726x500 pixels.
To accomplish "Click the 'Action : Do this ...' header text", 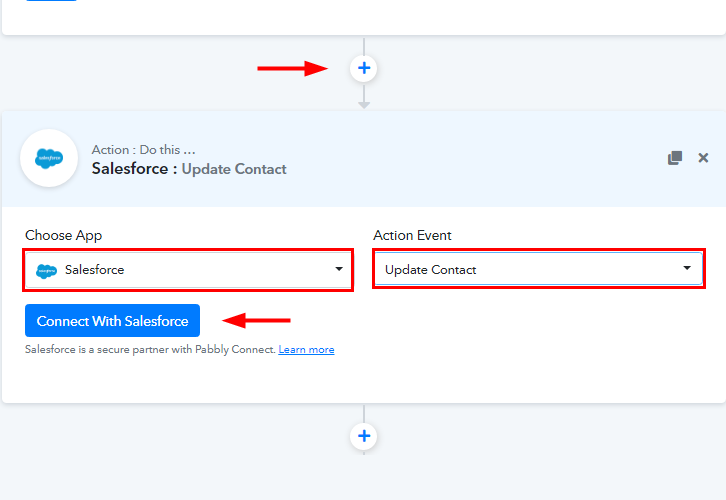I will click(x=144, y=150).
